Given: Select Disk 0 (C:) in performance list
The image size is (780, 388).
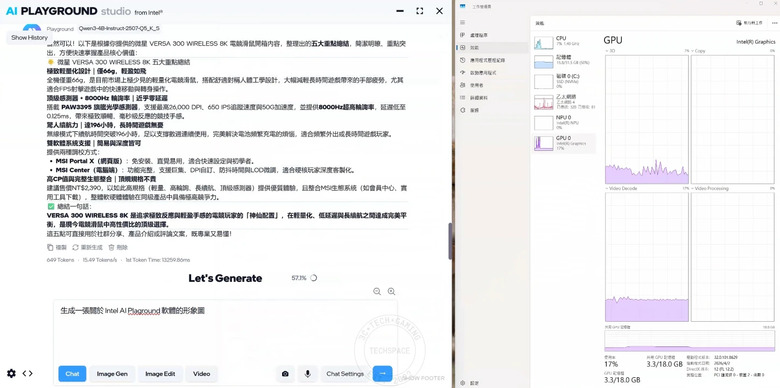Looking at the screenshot, I should 564,81.
